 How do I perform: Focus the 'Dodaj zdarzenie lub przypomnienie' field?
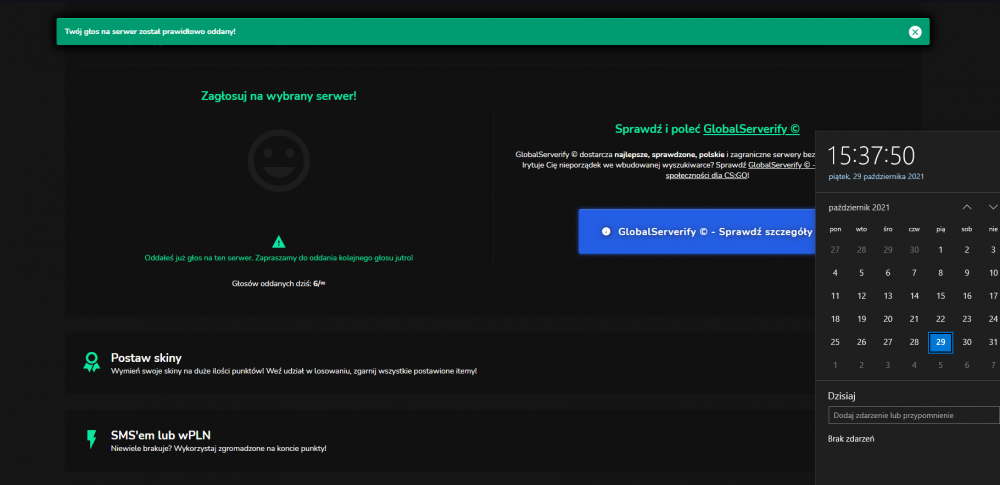pyautogui.click(x=913, y=415)
